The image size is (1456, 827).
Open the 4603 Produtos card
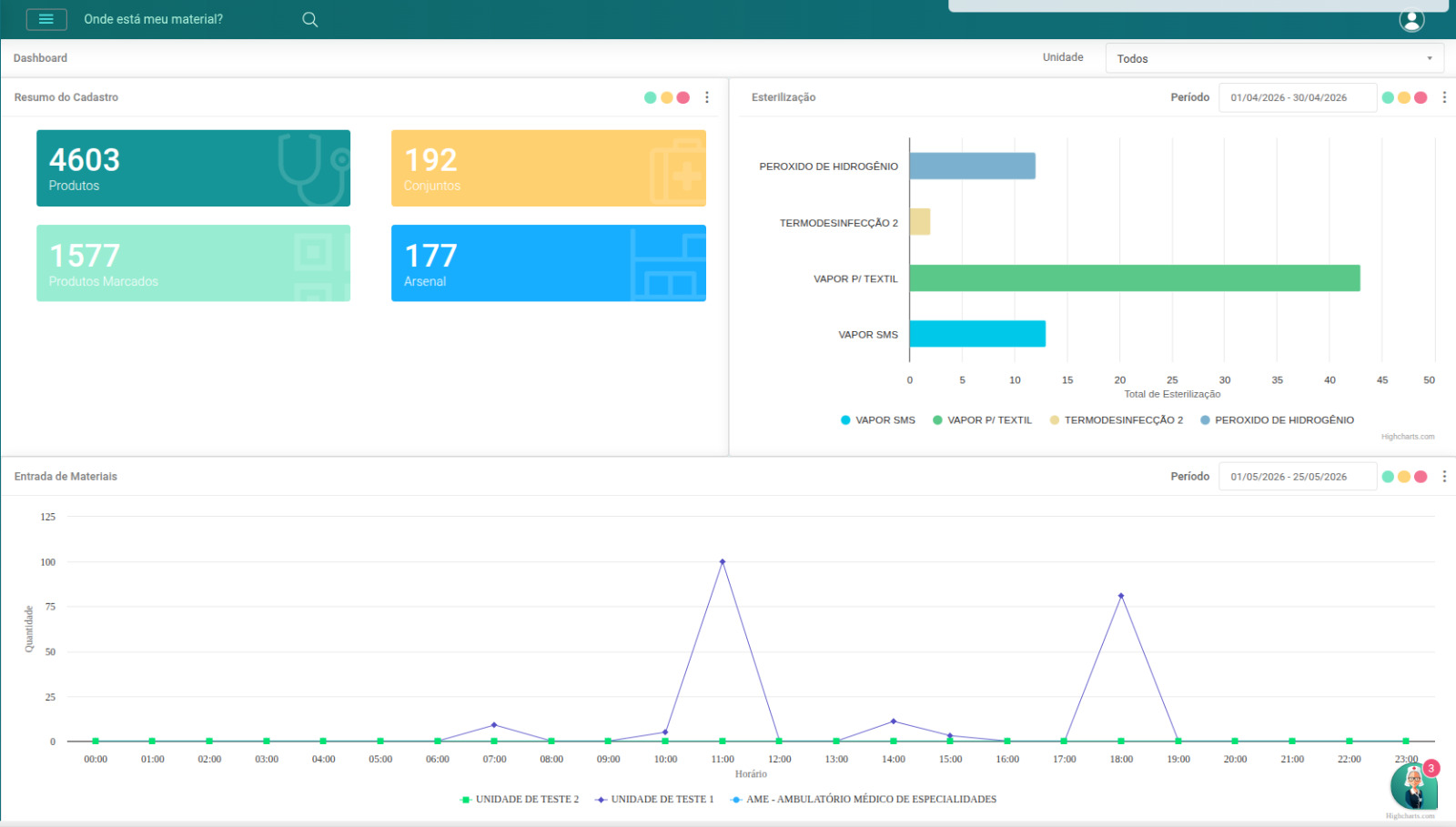[193, 168]
